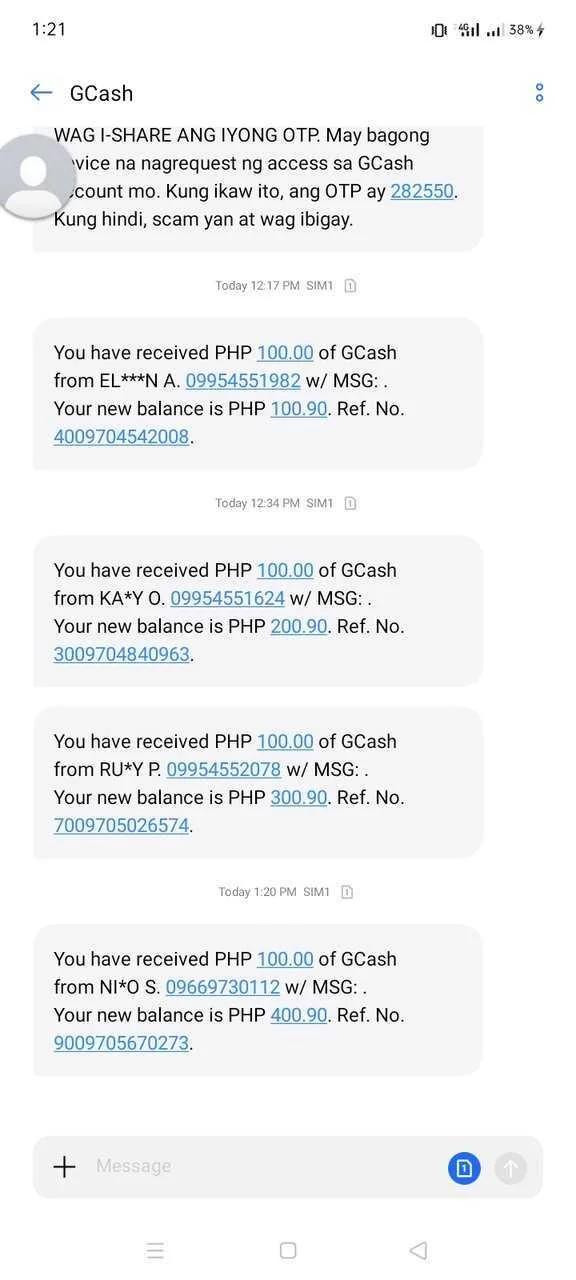576x1280 pixels.
Task: Tap the plus attachment icon
Action: click(x=64, y=1166)
